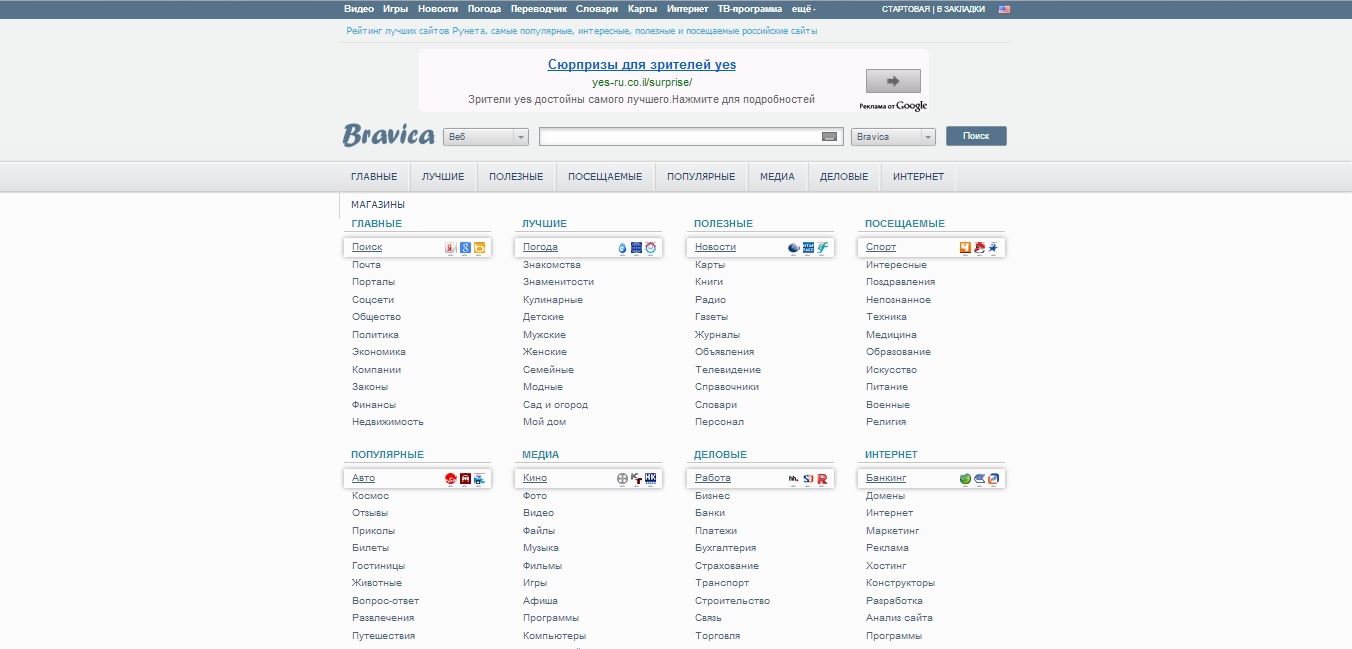Select ТВ-программа in the top bar

[750, 9]
